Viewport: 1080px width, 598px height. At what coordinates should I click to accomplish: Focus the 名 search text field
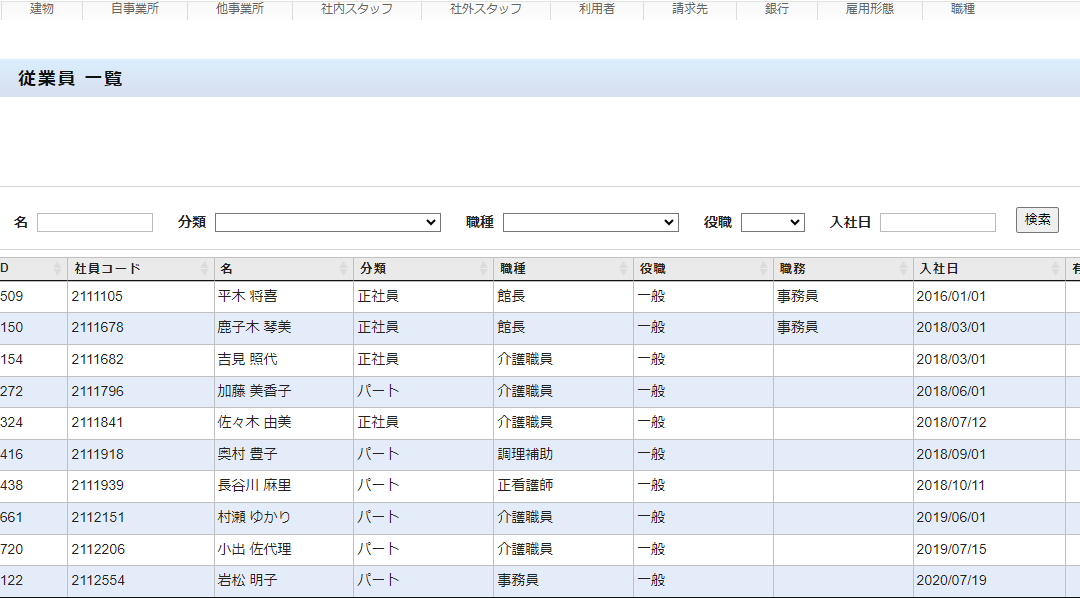(95, 222)
